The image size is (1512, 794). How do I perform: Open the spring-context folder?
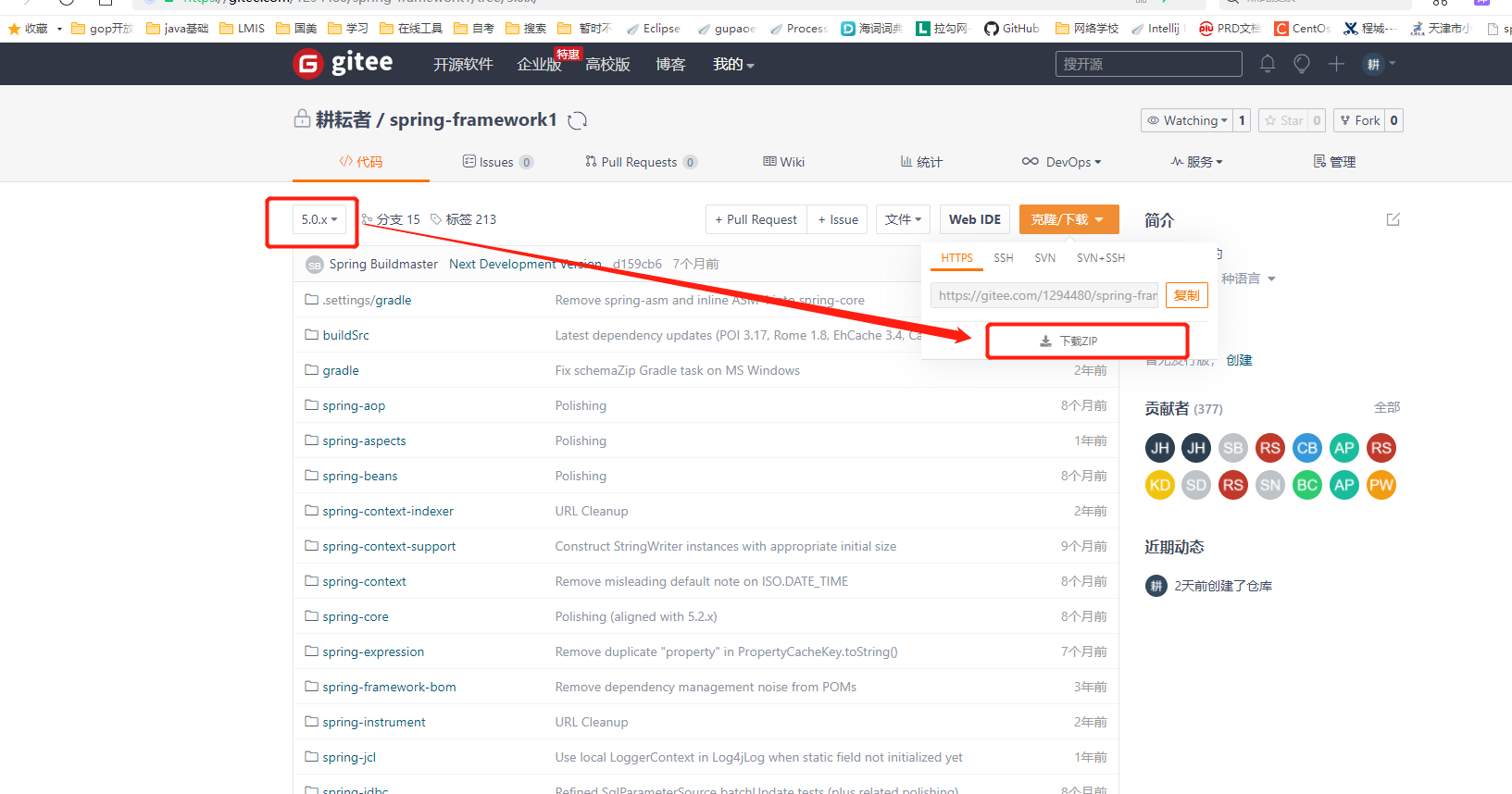click(x=364, y=581)
